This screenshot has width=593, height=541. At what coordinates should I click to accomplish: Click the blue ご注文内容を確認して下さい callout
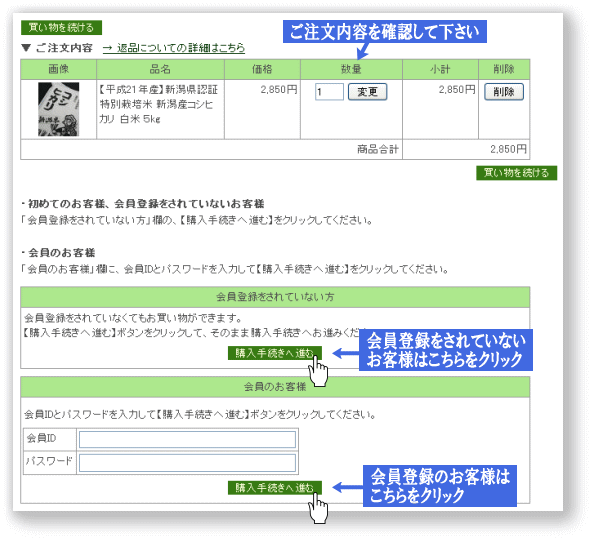385,31
